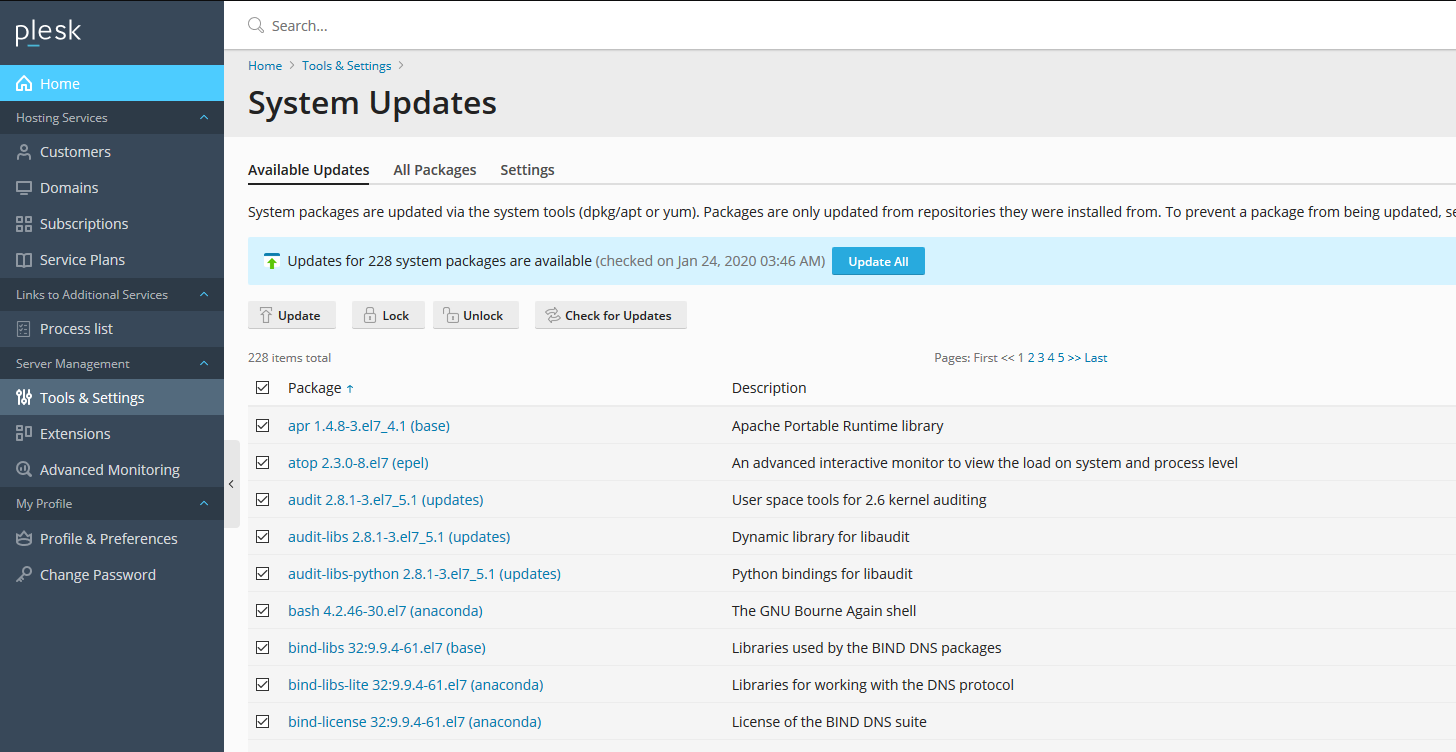Uncheck the bash 4.2.46-30.el7 checkbox
Viewport: 1456px width, 752px height.
click(x=263, y=611)
